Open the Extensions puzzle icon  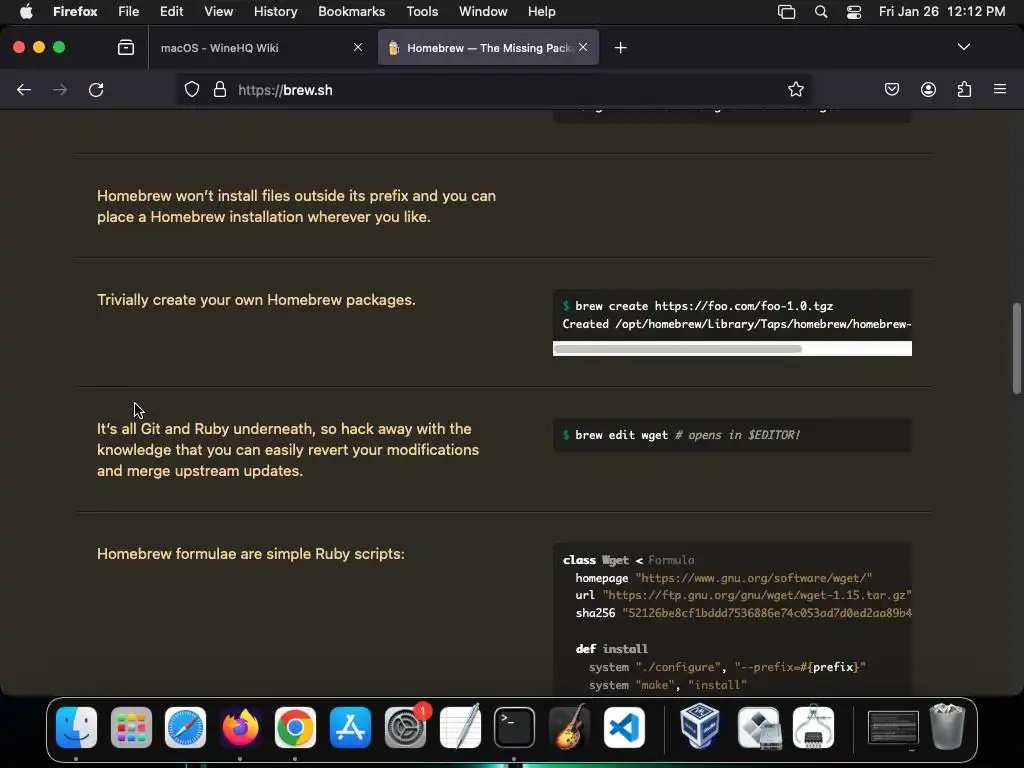[965, 89]
